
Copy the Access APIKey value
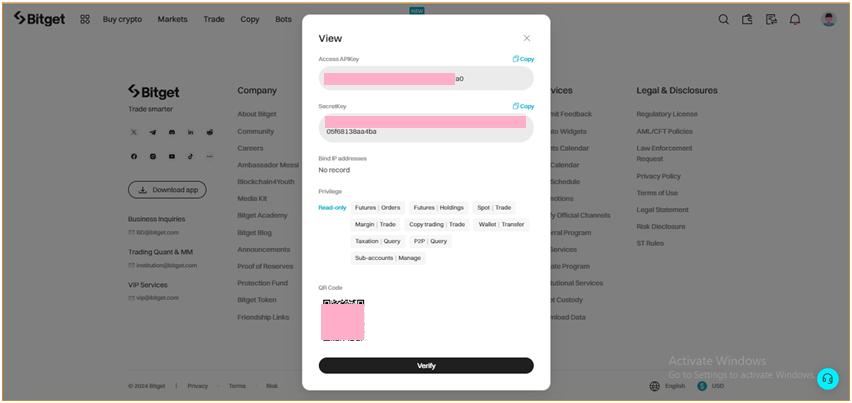coord(523,59)
